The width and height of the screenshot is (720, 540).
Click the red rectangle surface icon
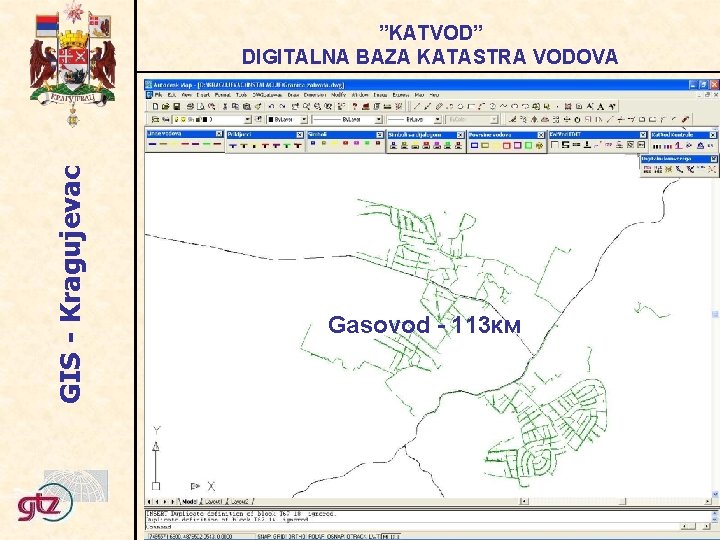(506, 146)
